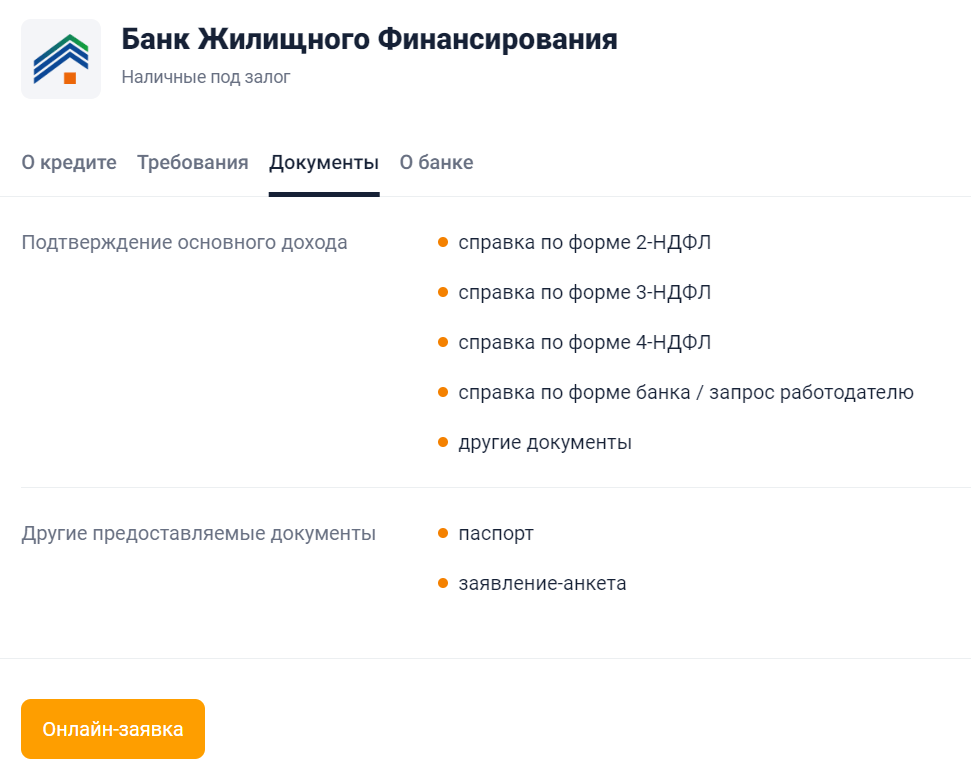The height and width of the screenshot is (775, 971).
Task: Open the «О банке» tab
Action: click(x=436, y=163)
